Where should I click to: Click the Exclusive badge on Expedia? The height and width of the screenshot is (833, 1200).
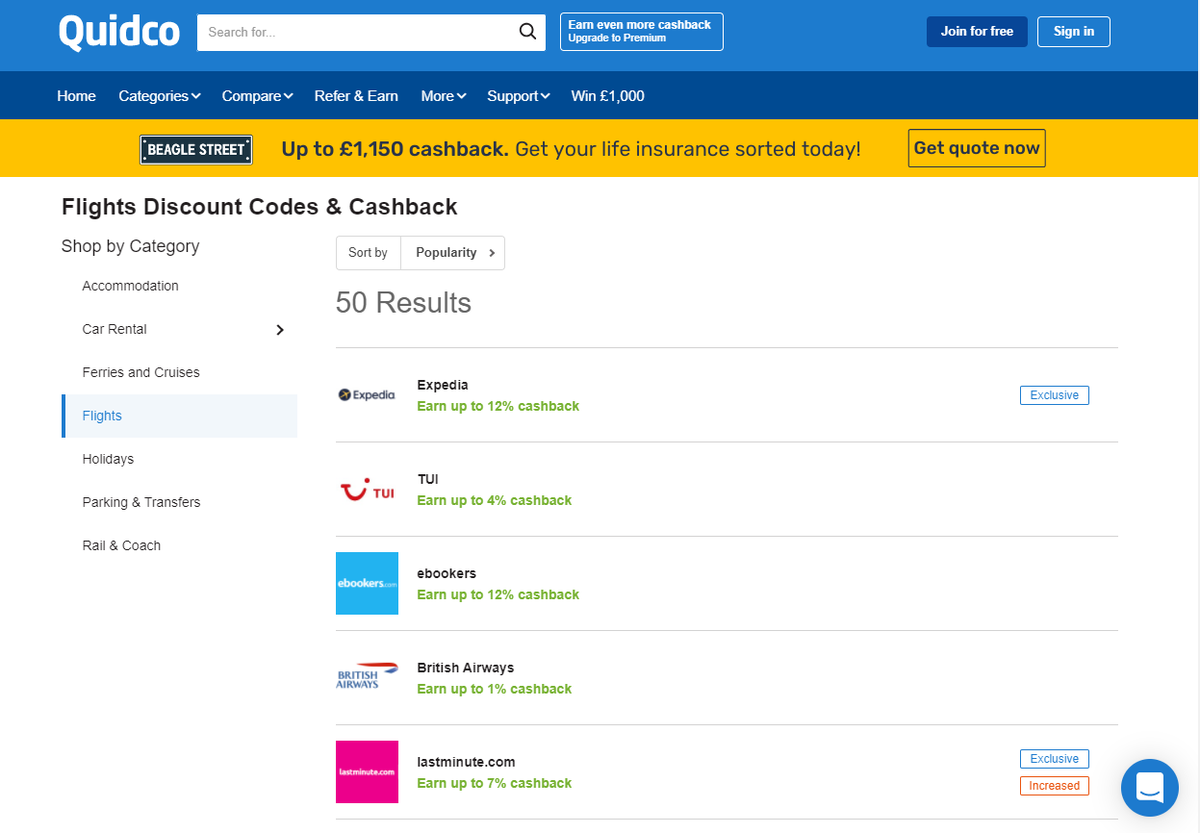coord(1054,394)
